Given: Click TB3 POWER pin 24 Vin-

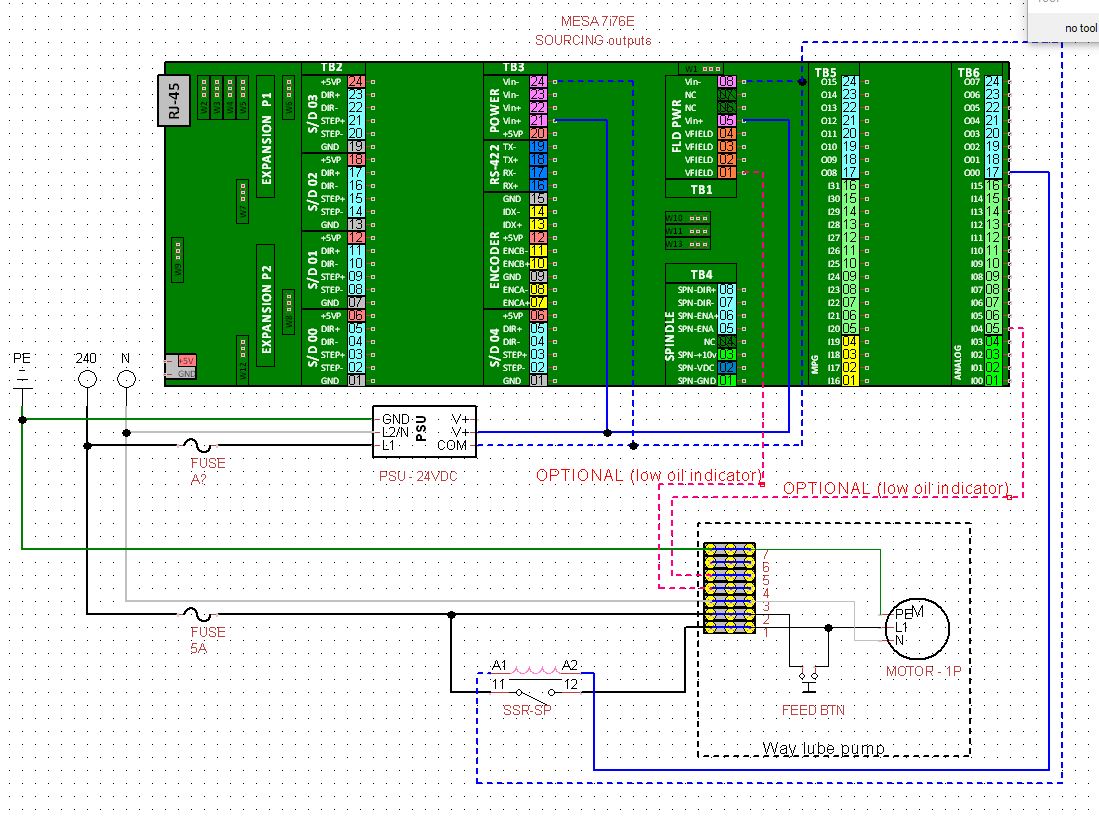Looking at the screenshot, I should (538, 82).
